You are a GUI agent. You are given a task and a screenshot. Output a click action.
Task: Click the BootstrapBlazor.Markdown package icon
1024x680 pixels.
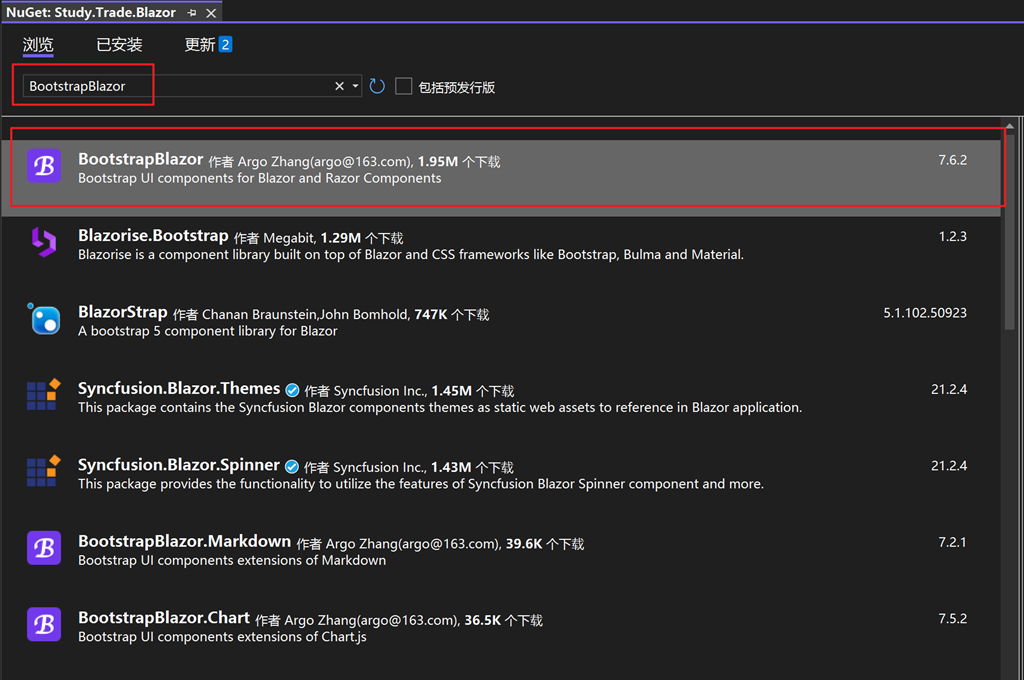pyautogui.click(x=44, y=547)
